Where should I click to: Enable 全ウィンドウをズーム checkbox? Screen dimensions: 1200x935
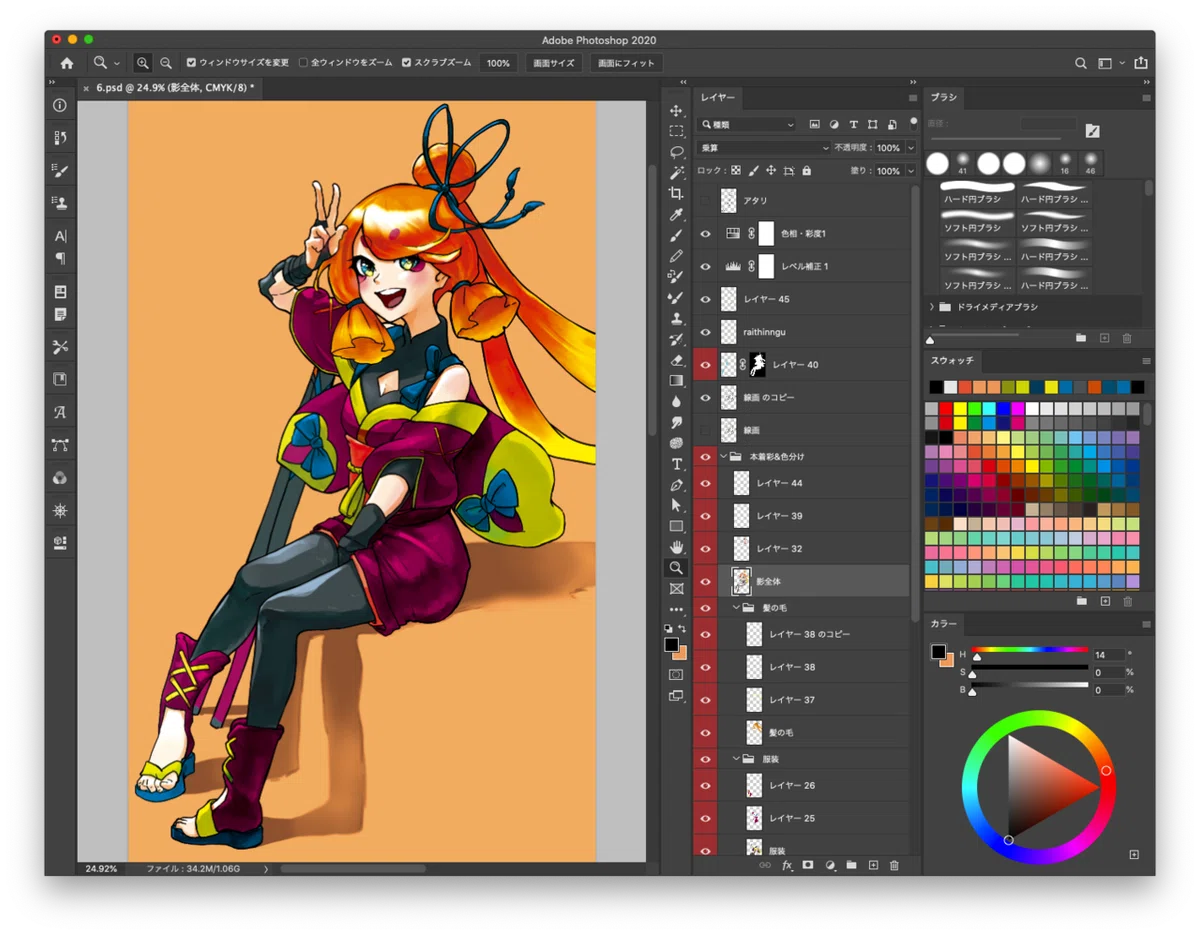pos(303,63)
